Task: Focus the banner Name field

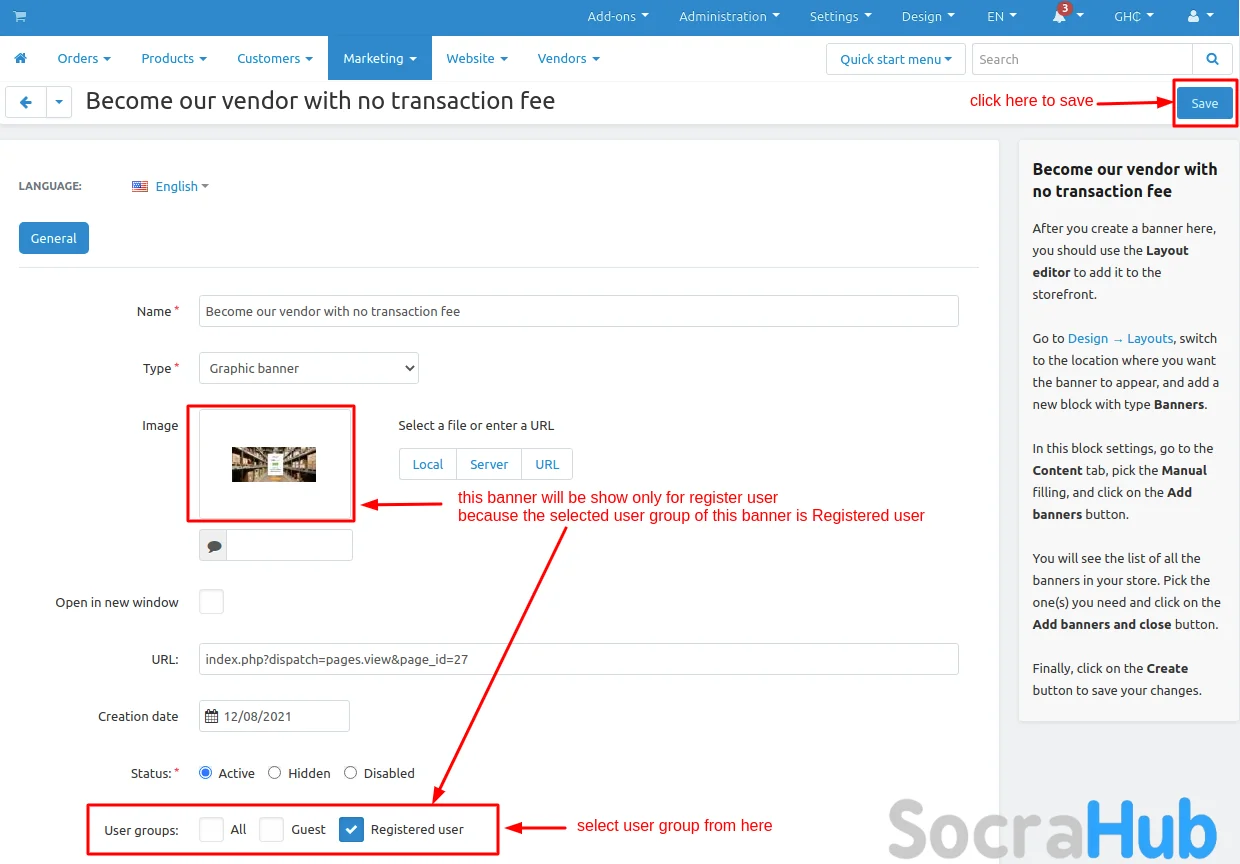Action: tap(579, 311)
